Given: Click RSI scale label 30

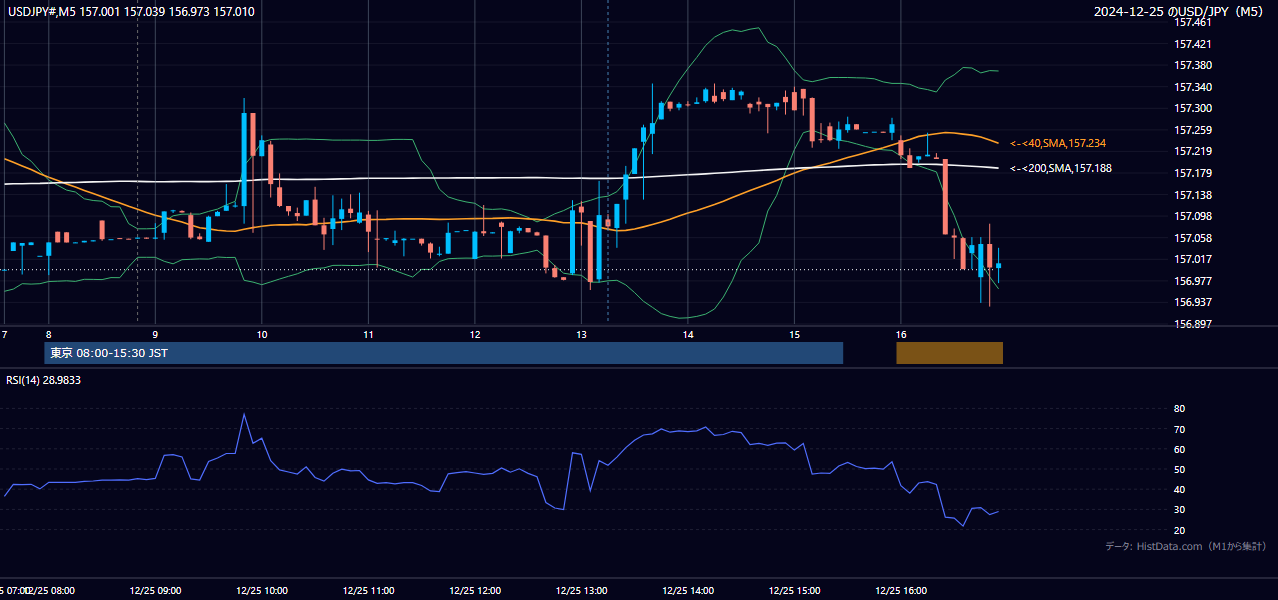Looking at the screenshot, I should pos(1180,510).
